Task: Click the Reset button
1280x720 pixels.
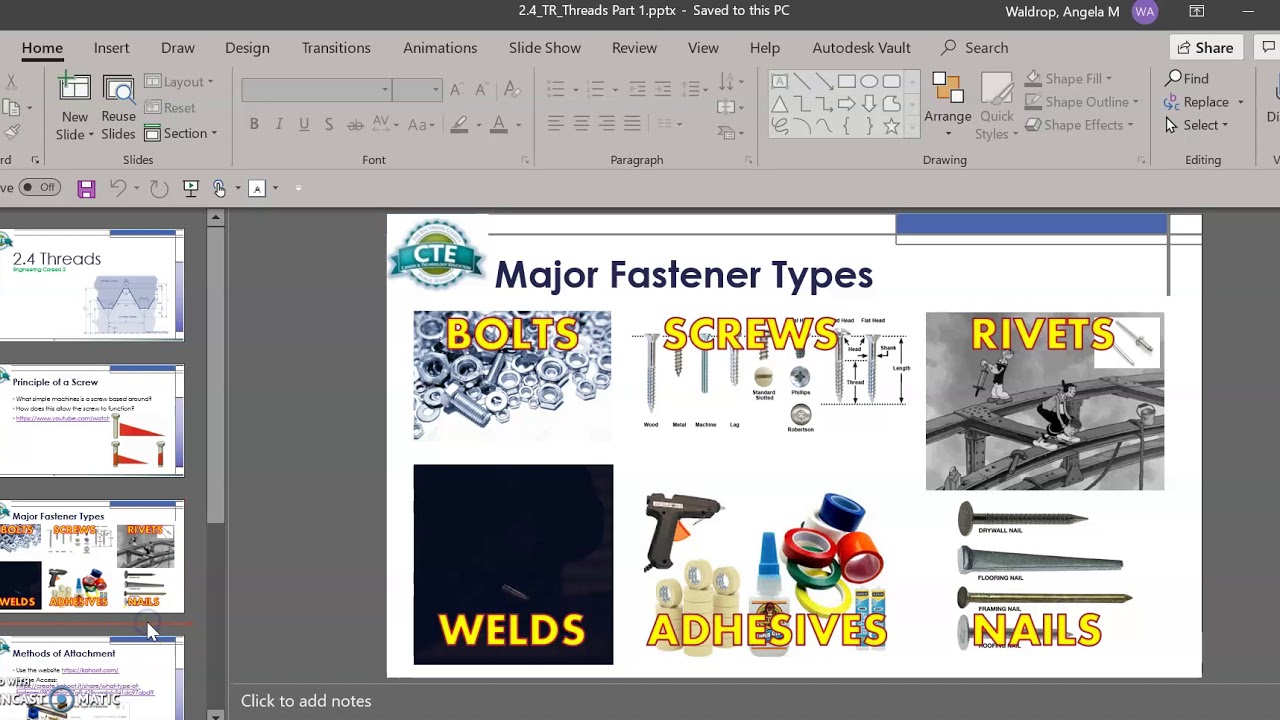Action: pyautogui.click(x=170, y=108)
